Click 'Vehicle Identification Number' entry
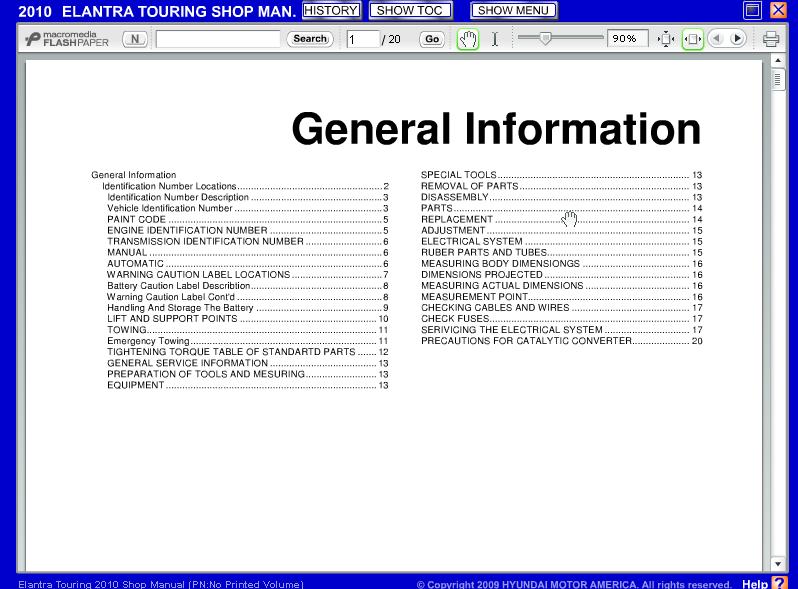Image resolution: width=798 pixels, height=589 pixels. coord(247,208)
